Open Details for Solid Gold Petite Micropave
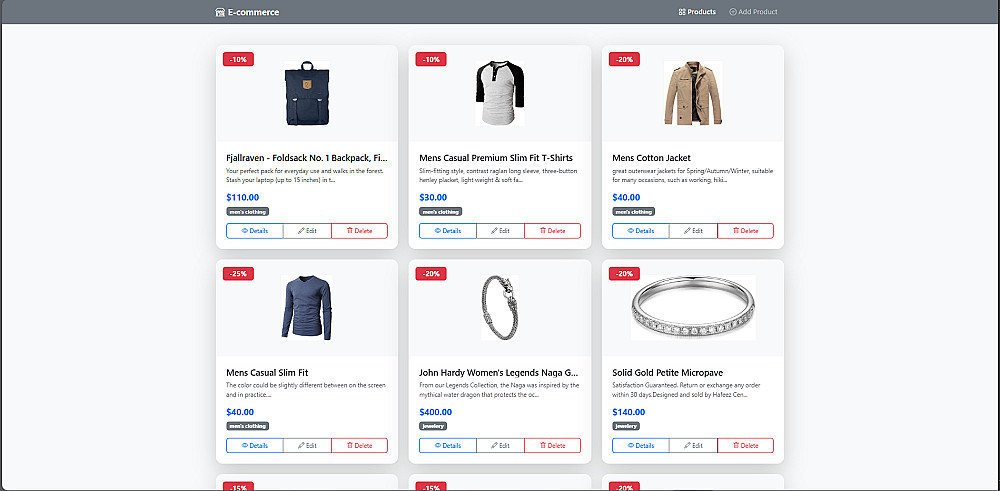The image size is (1000, 491). click(640, 446)
